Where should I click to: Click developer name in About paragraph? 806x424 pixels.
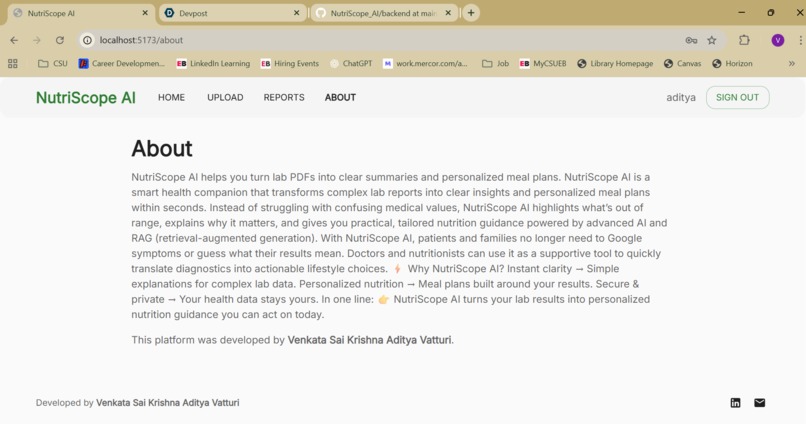tap(370, 340)
